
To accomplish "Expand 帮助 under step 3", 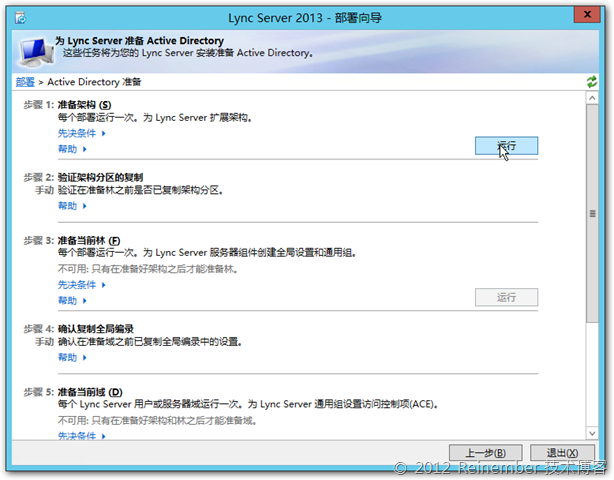I will click(x=72, y=300).
